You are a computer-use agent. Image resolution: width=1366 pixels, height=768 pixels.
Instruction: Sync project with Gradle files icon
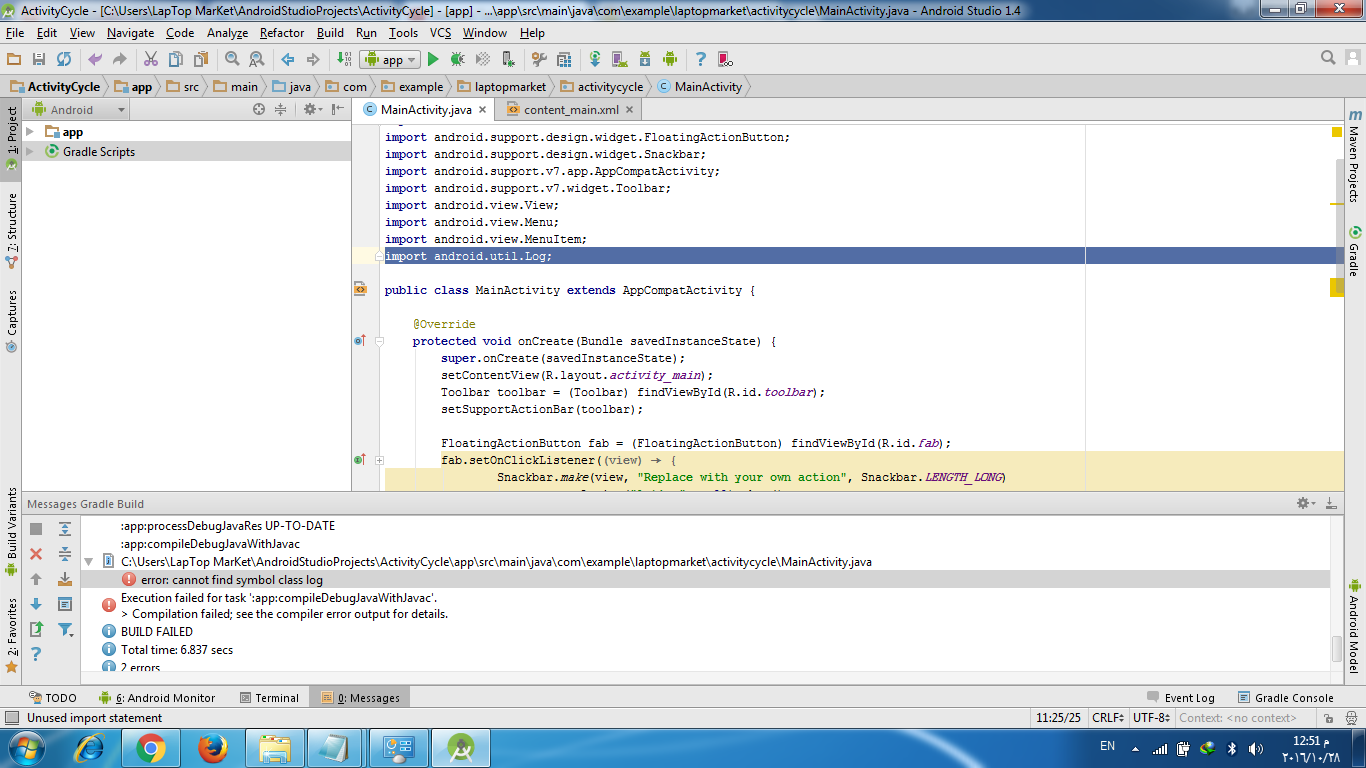click(594, 60)
